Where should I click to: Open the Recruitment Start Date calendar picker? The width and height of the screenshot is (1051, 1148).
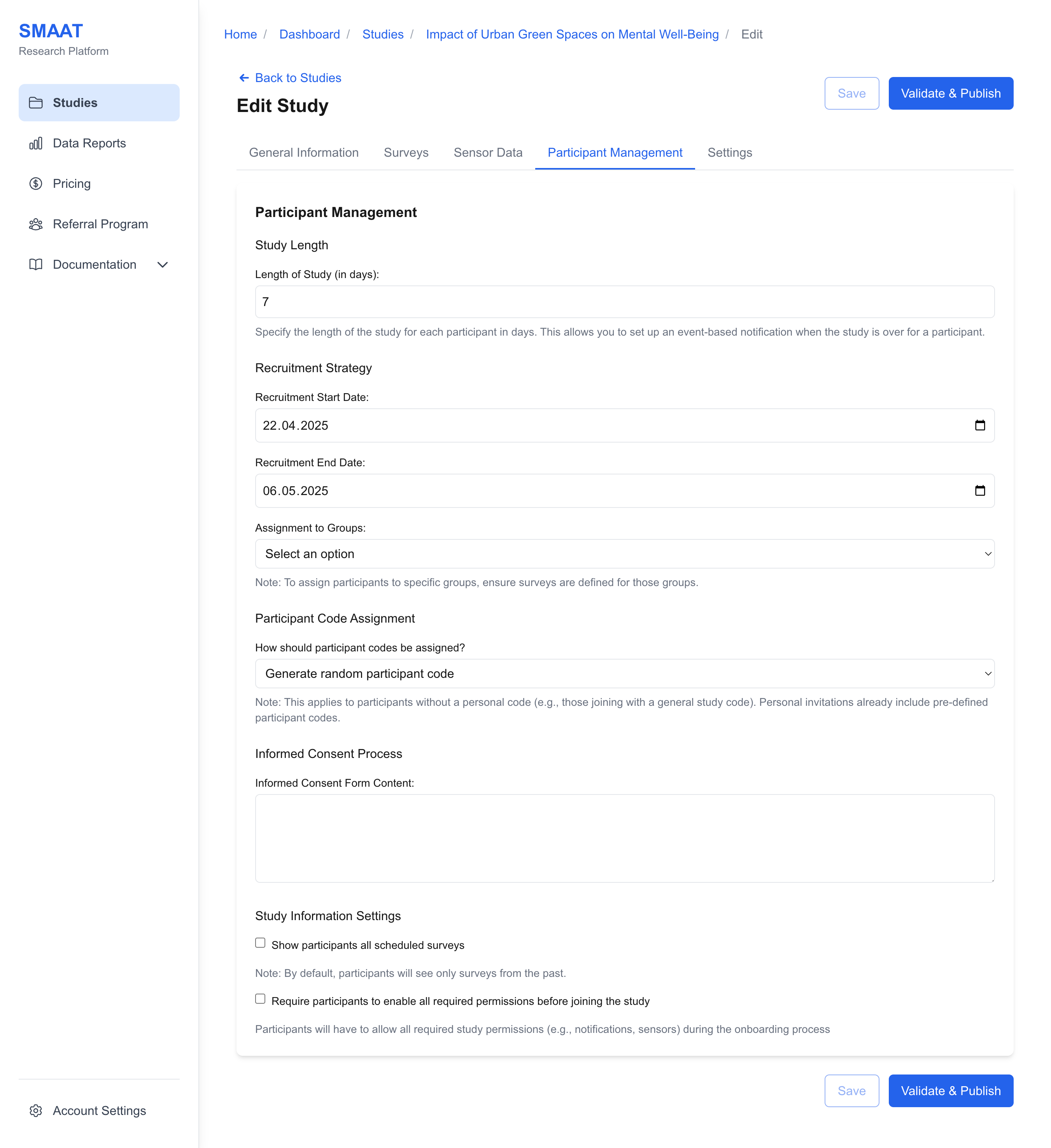pos(980,425)
